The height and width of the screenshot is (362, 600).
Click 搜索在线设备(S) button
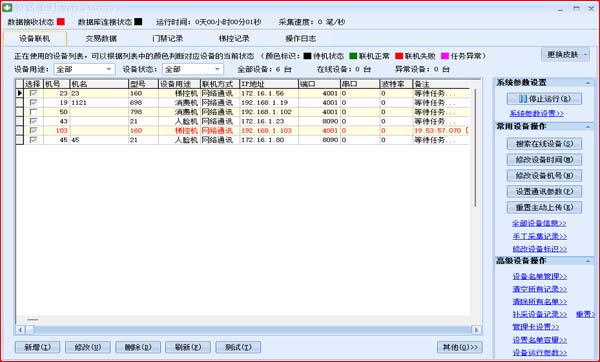click(545, 144)
